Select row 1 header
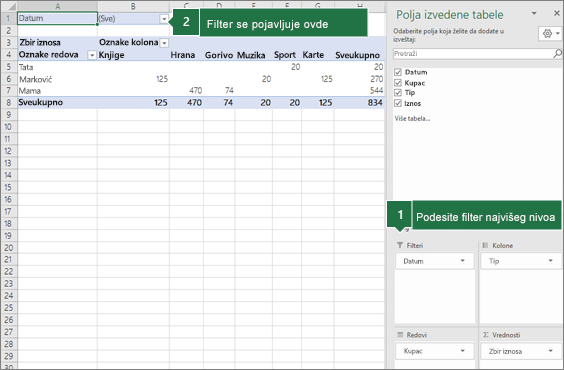Image resolution: width=564 pixels, height=370 pixels. (x=9, y=18)
